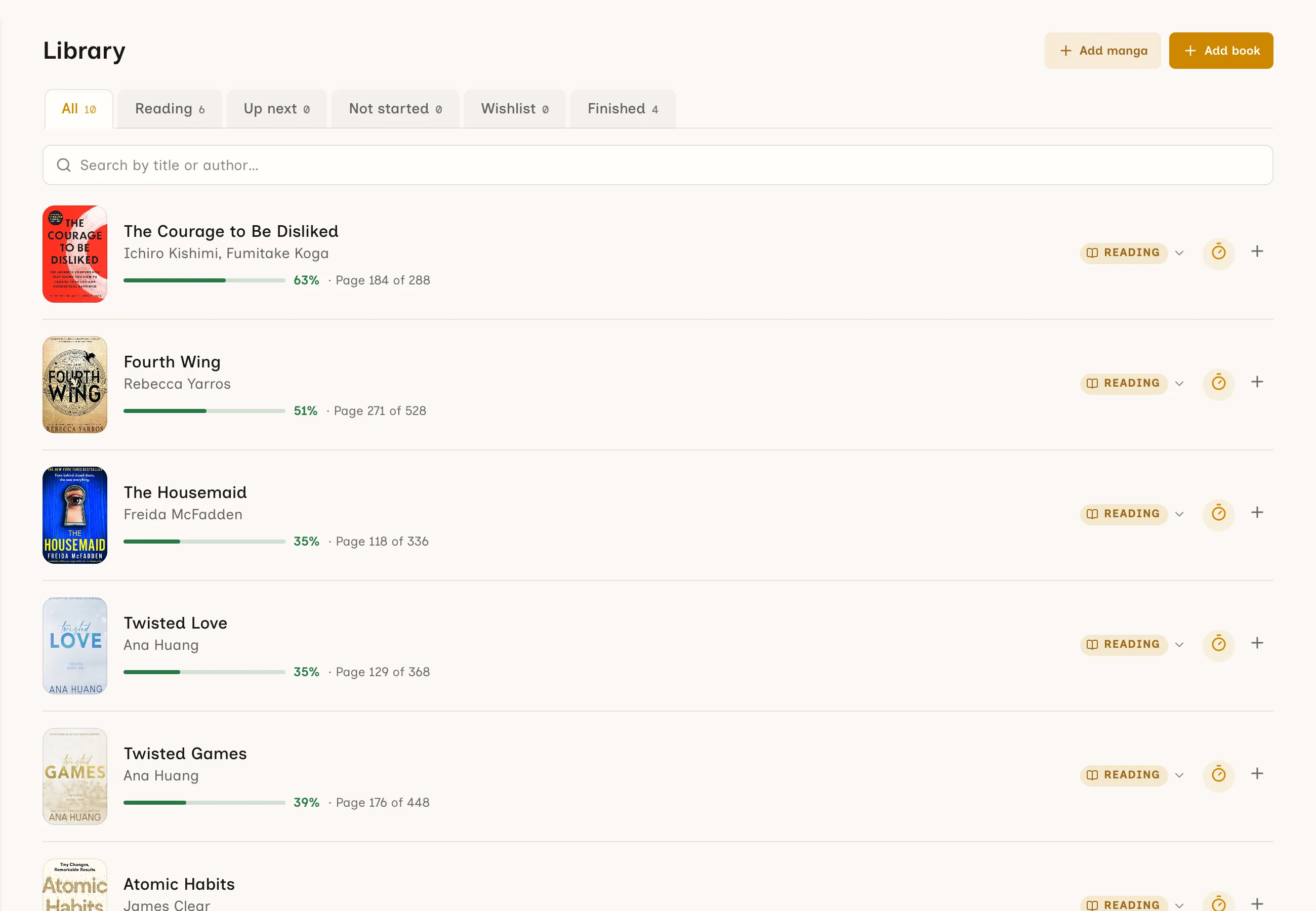This screenshot has height=911, width=1316.
Task: Click the Fourth Wing cover thumbnail
Action: coord(75,385)
